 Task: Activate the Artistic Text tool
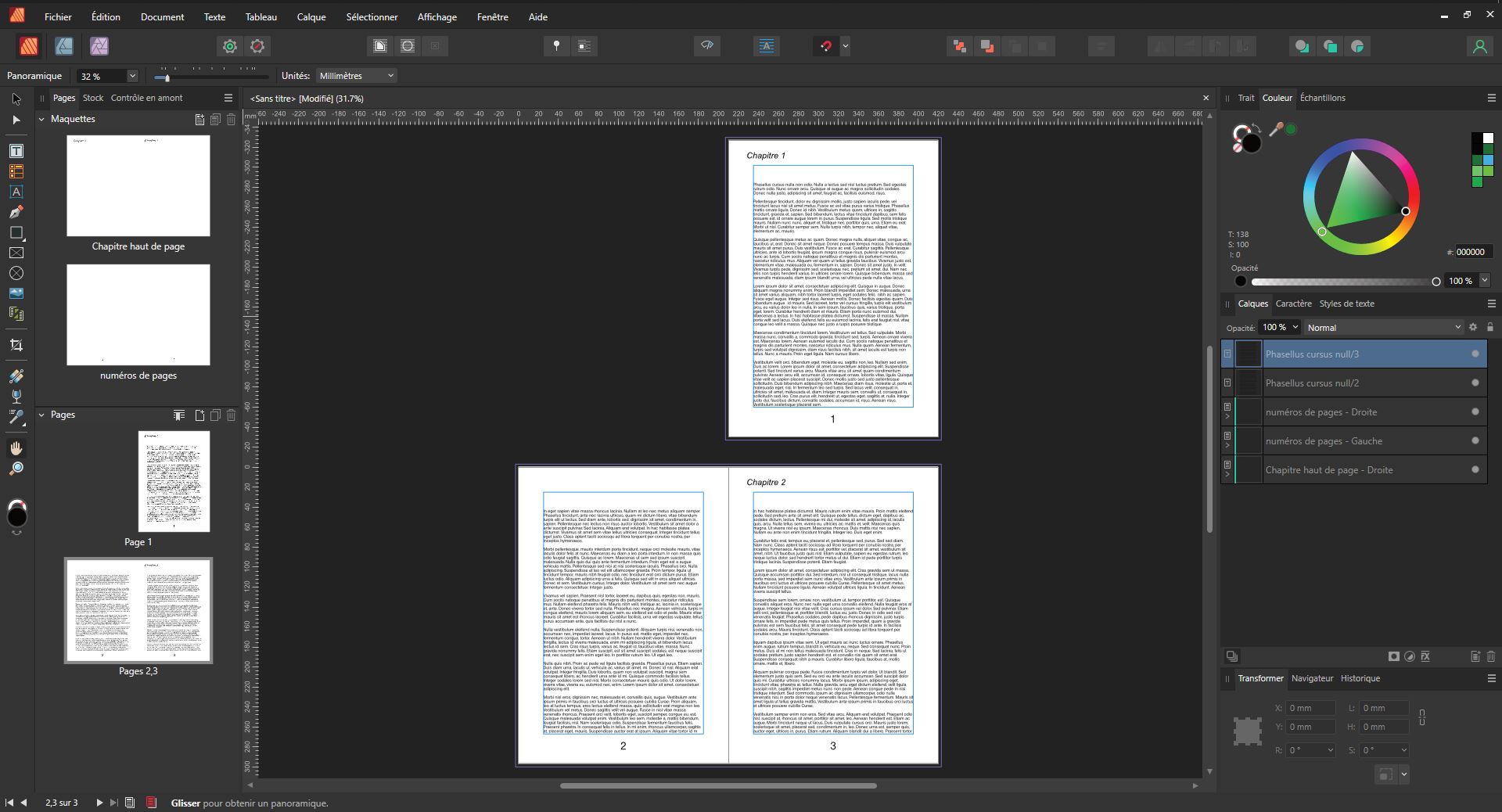(16, 192)
